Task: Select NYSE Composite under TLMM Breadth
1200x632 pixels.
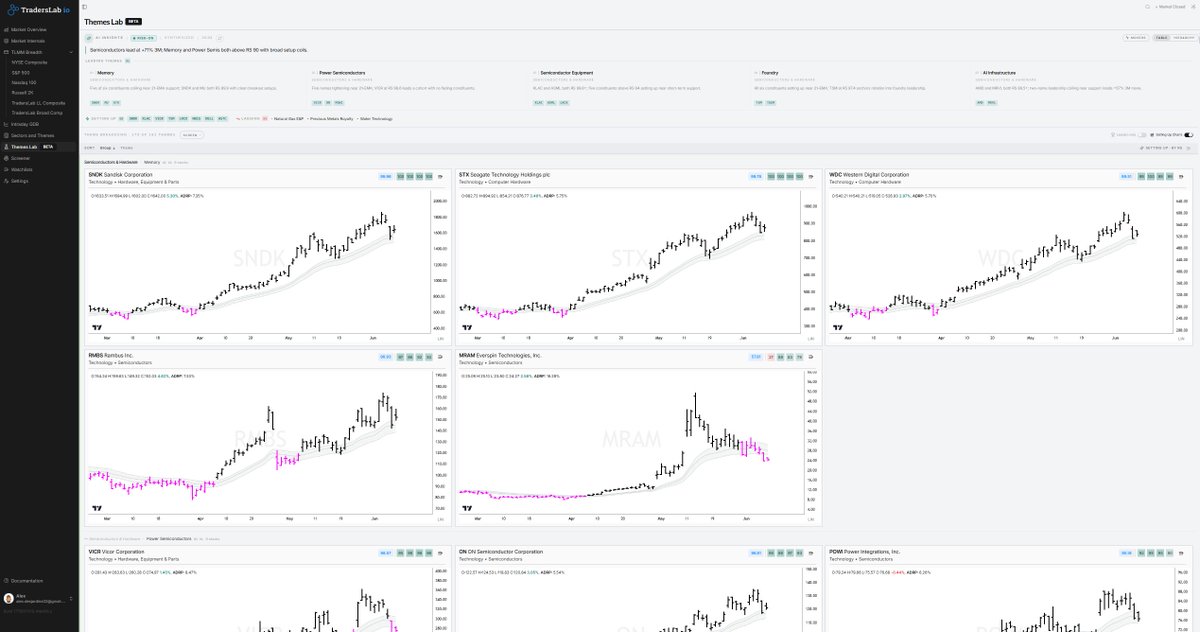Action: click(x=30, y=62)
